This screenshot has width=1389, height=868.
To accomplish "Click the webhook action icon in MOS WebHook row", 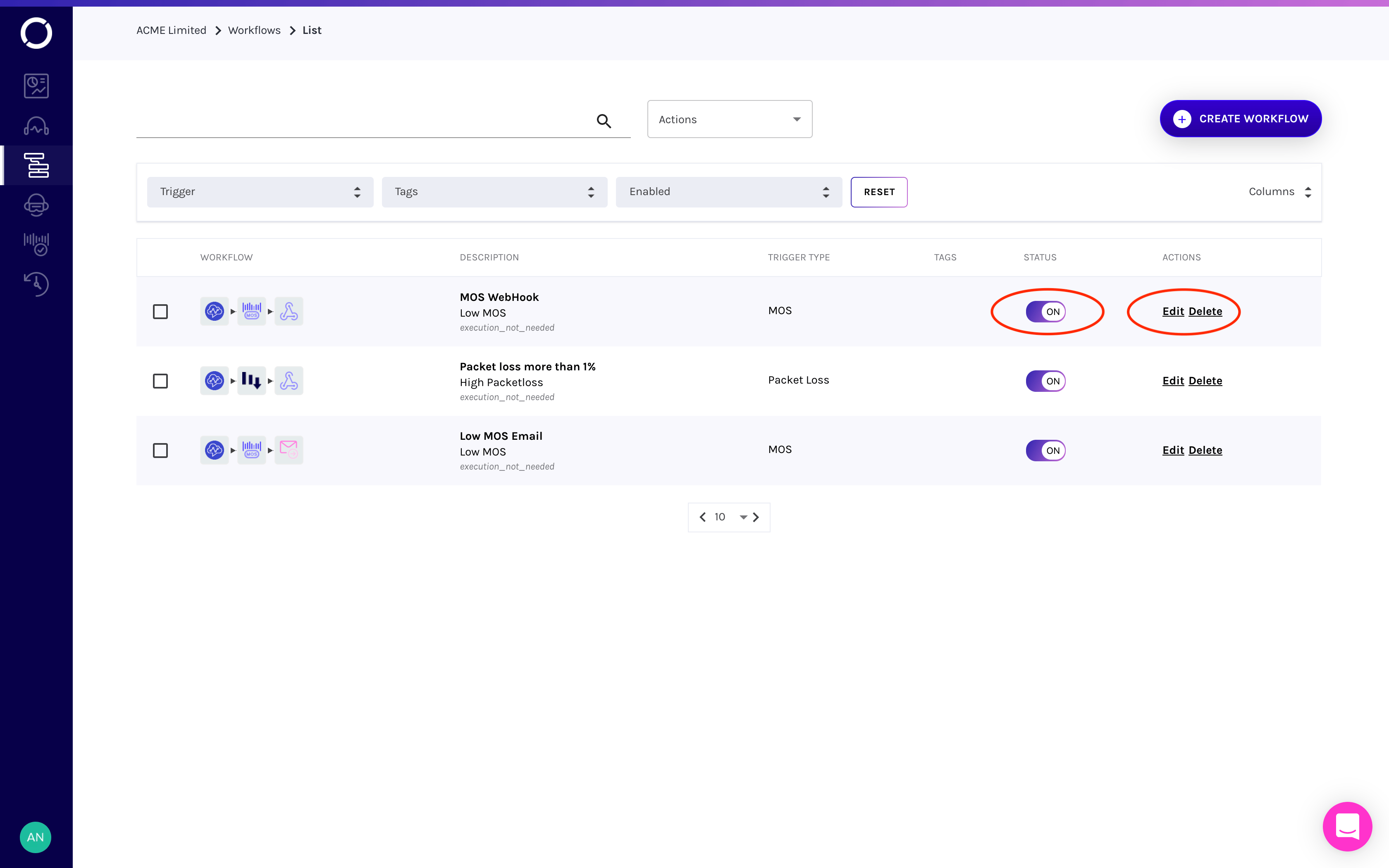I will (x=289, y=311).
